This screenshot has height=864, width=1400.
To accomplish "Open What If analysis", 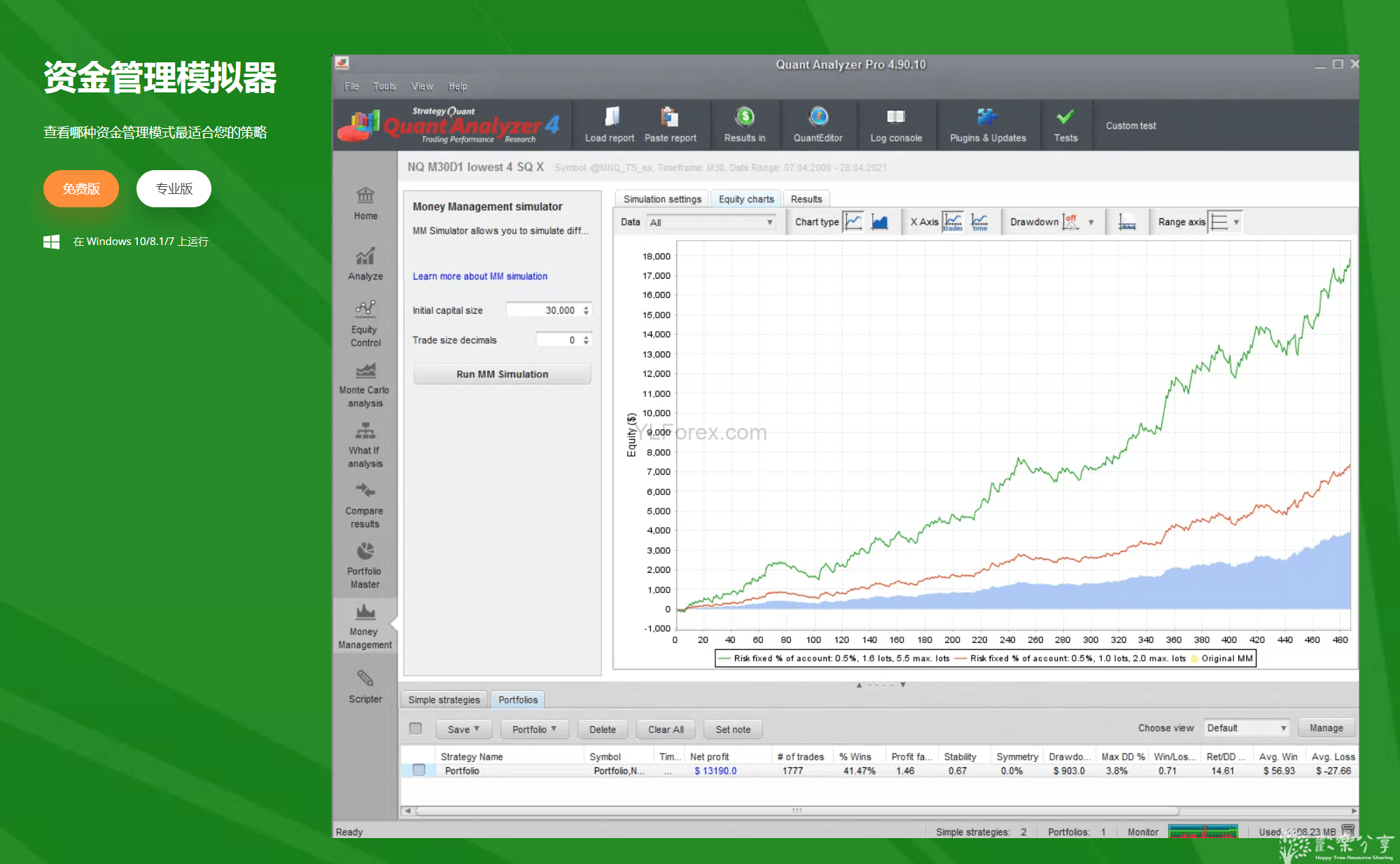I will [x=365, y=445].
